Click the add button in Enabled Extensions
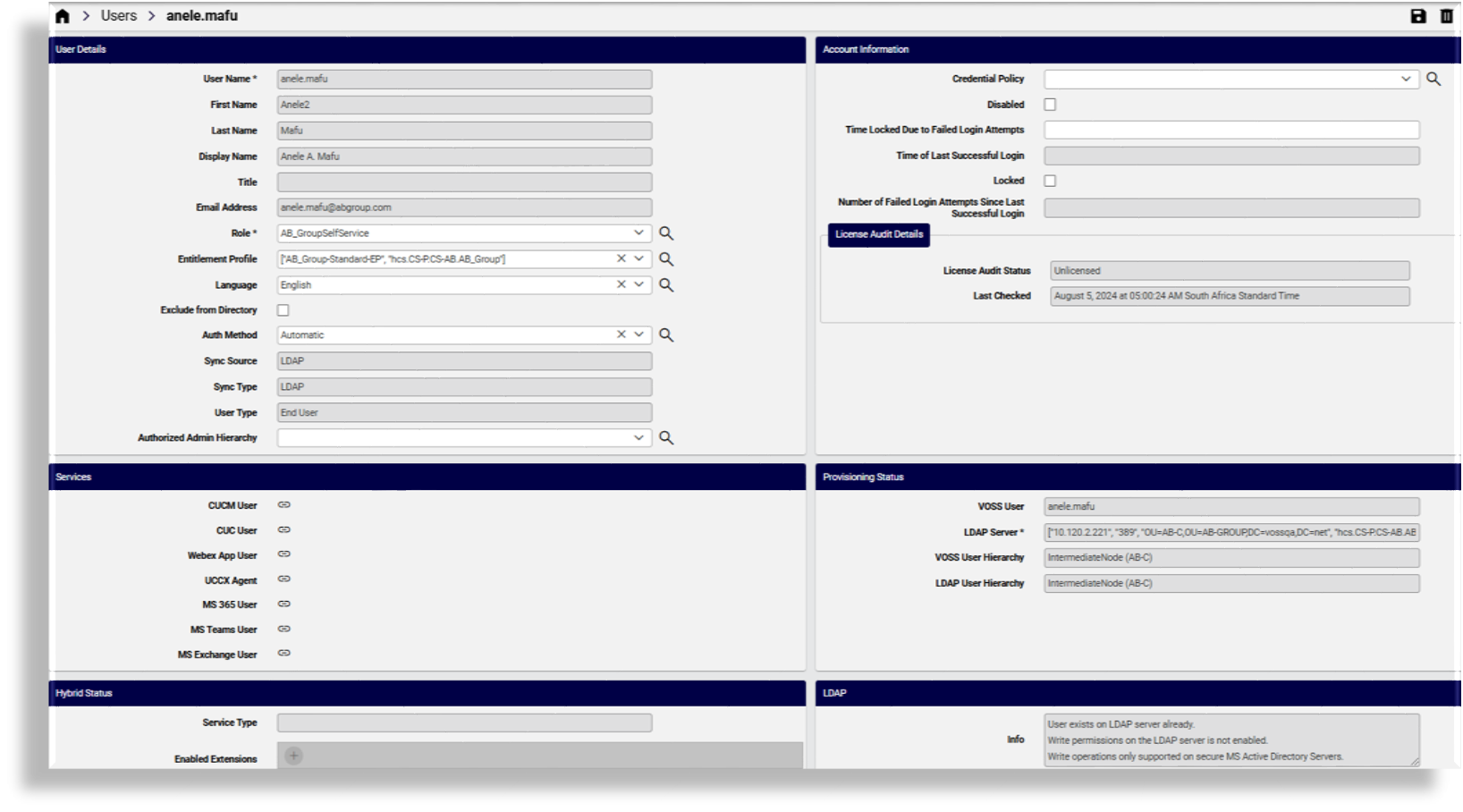The width and height of the screenshot is (1463, 812). [x=293, y=756]
